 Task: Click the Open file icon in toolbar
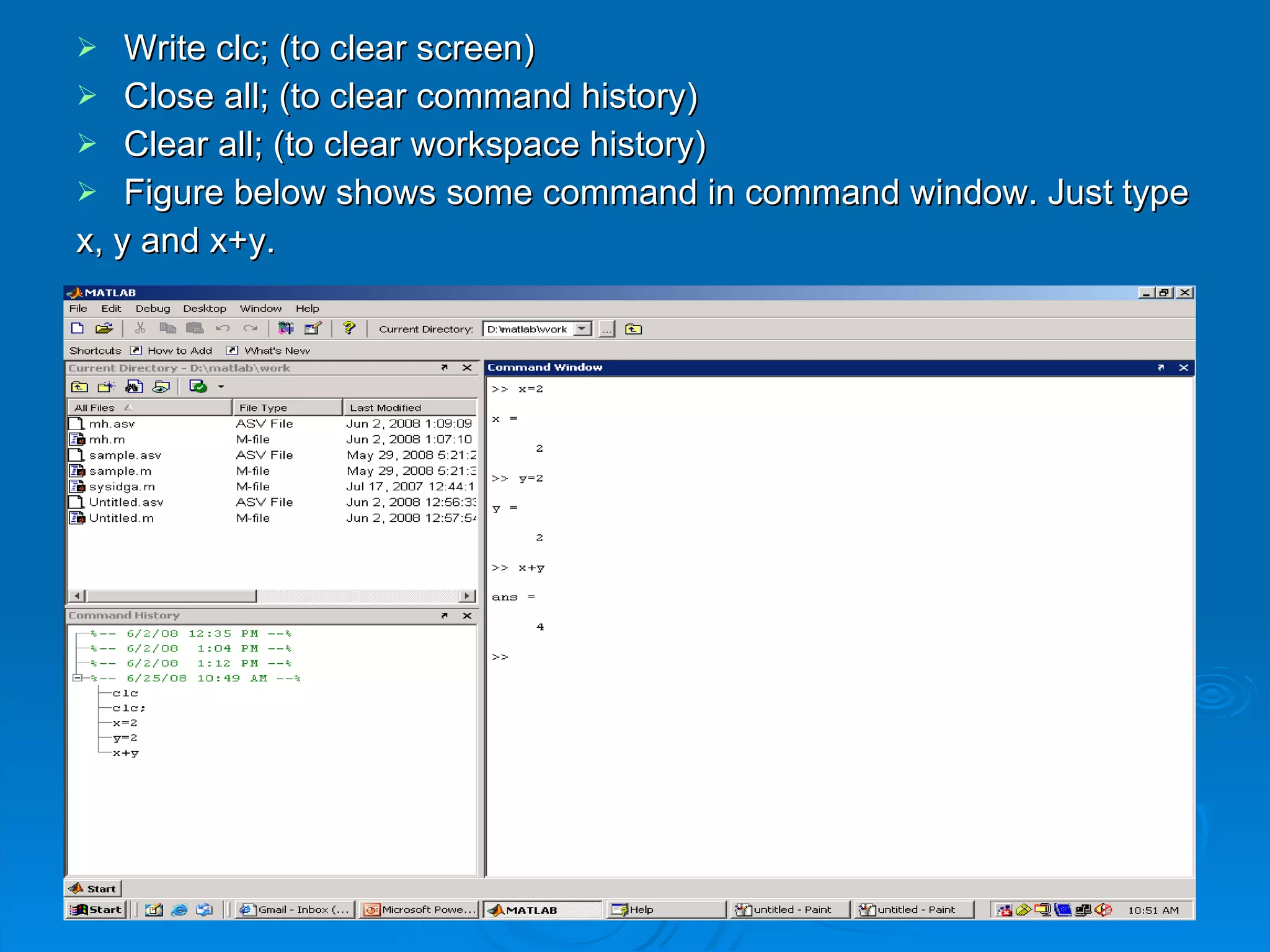[104, 328]
